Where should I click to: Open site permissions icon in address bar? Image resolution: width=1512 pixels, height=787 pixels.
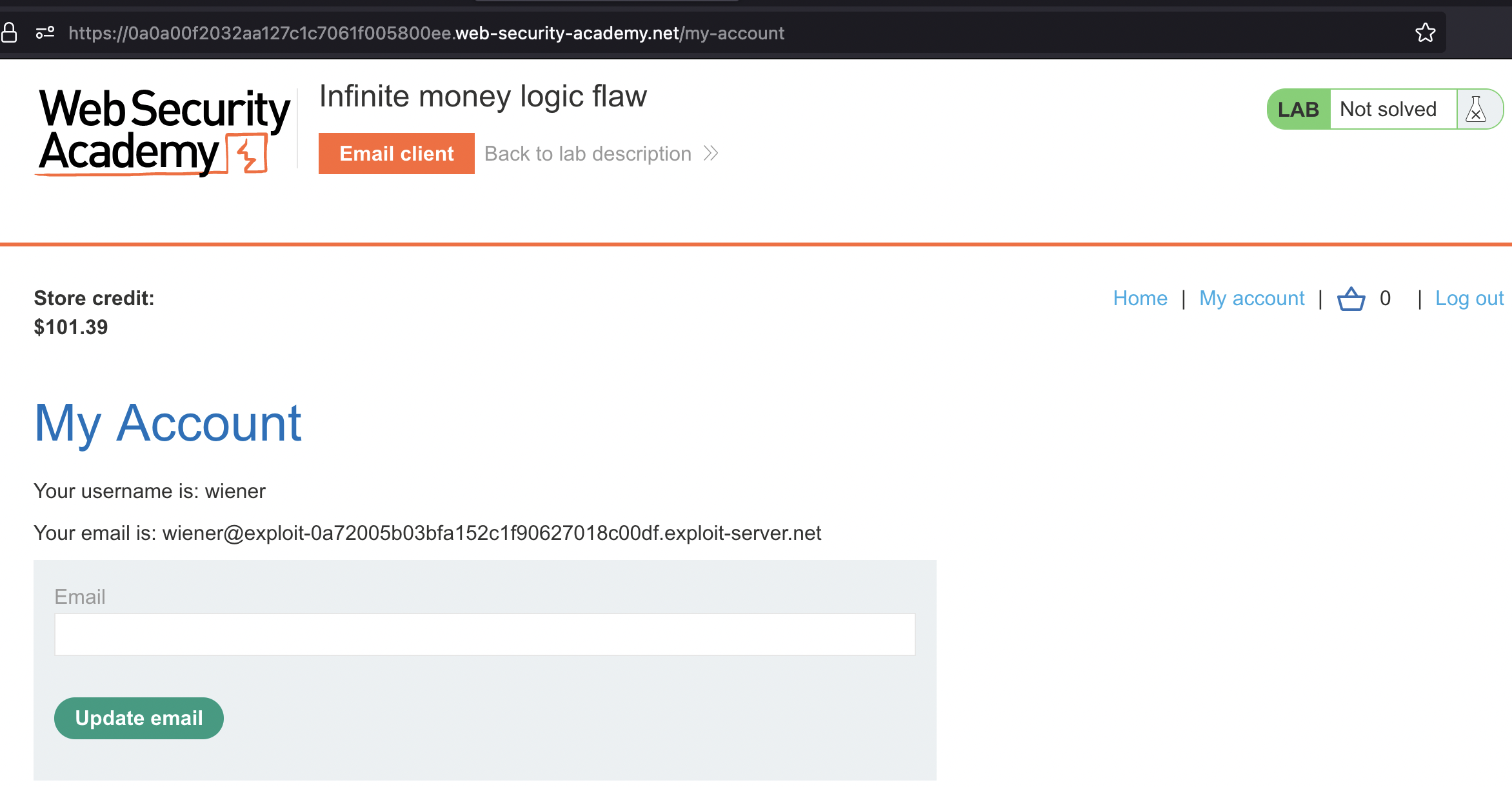click(x=45, y=32)
